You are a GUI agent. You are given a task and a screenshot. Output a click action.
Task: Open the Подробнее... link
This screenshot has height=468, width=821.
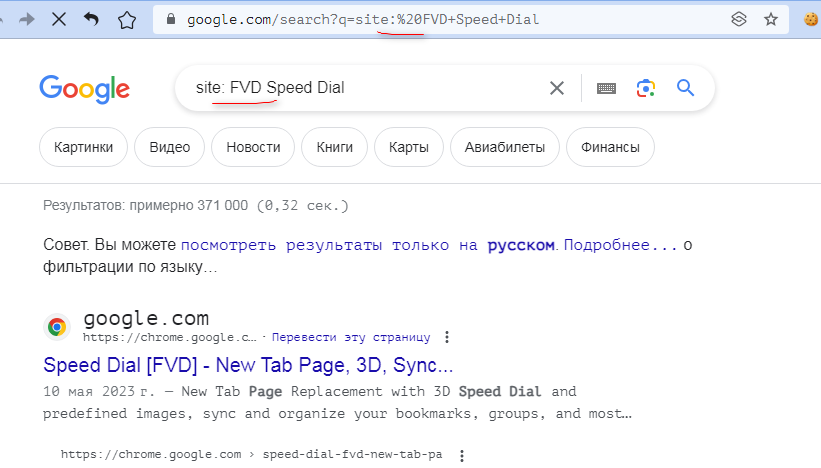point(620,245)
